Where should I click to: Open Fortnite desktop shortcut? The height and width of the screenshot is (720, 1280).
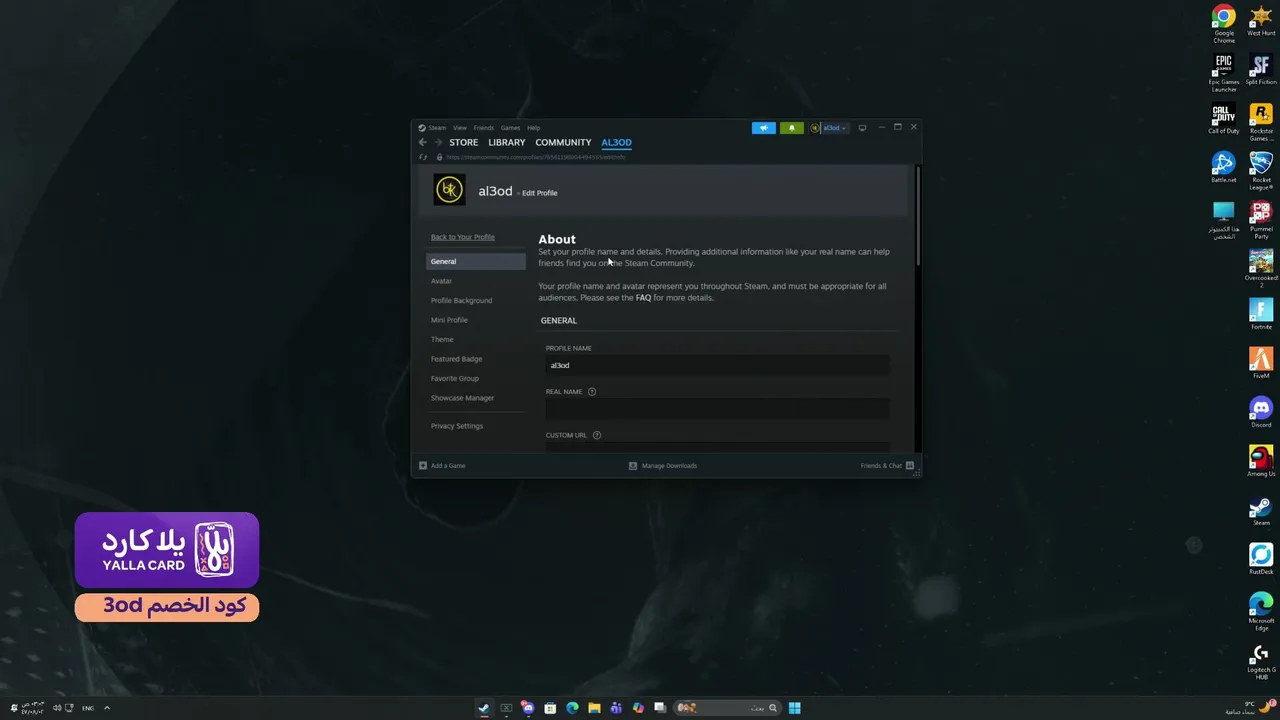click(x=1261, y=315)
